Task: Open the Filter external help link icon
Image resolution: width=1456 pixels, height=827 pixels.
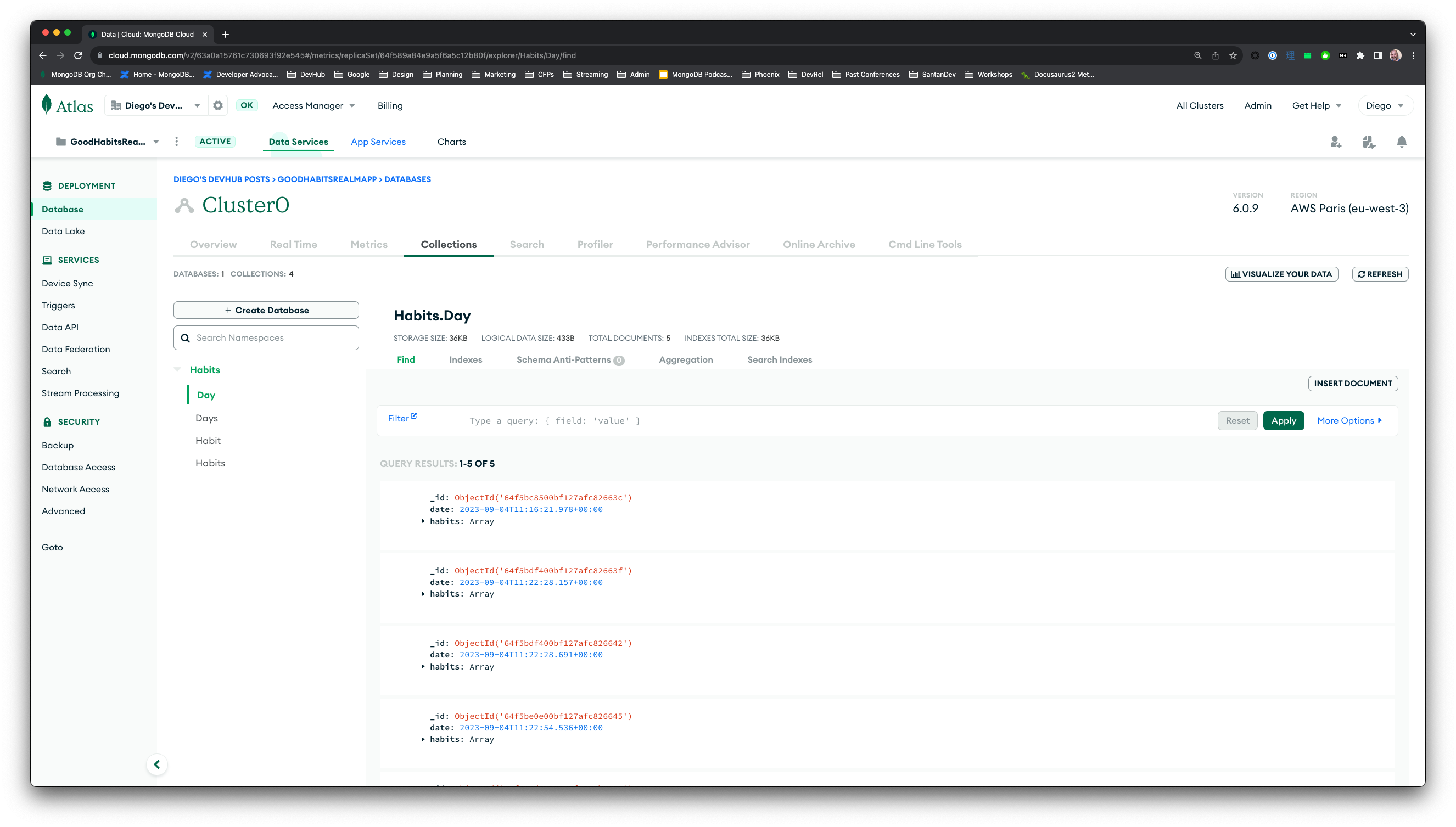Action: click(x=414, y=417)
